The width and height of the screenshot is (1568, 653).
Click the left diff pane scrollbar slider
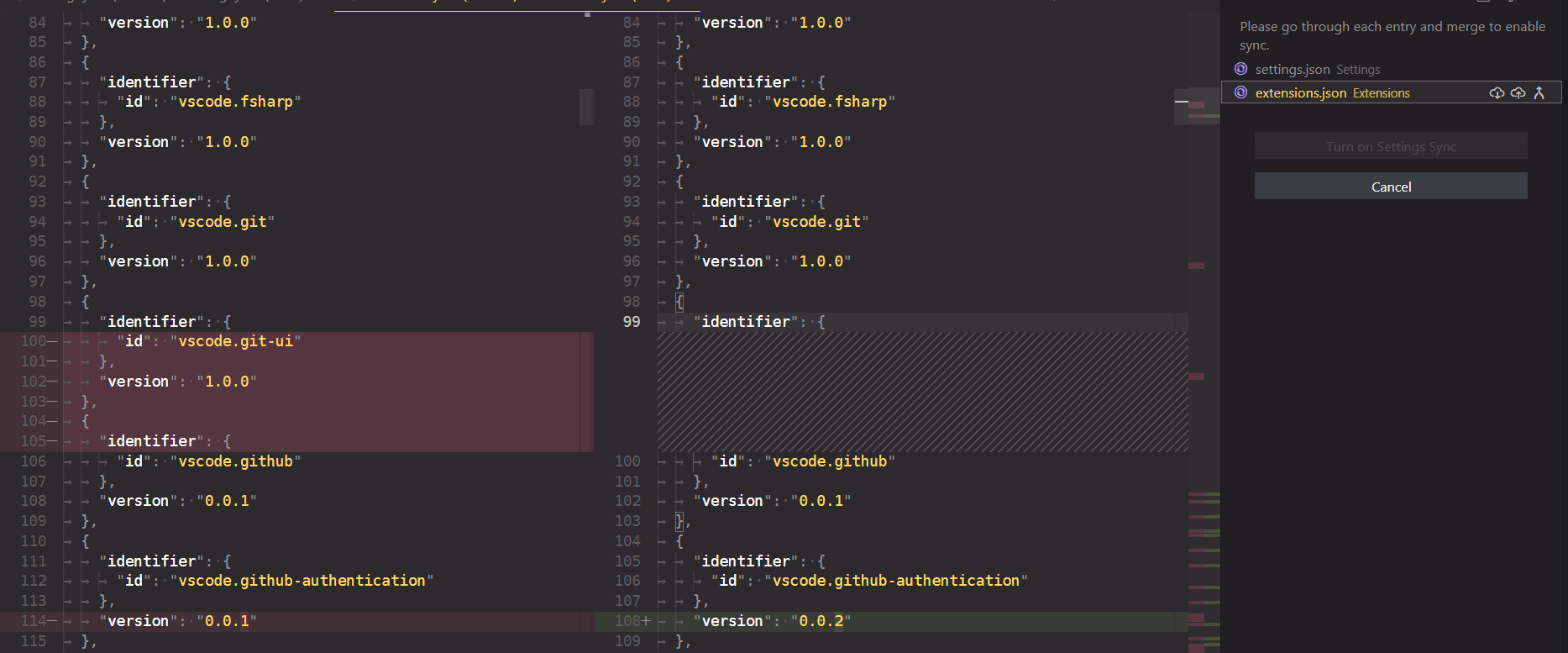point(586,107)
